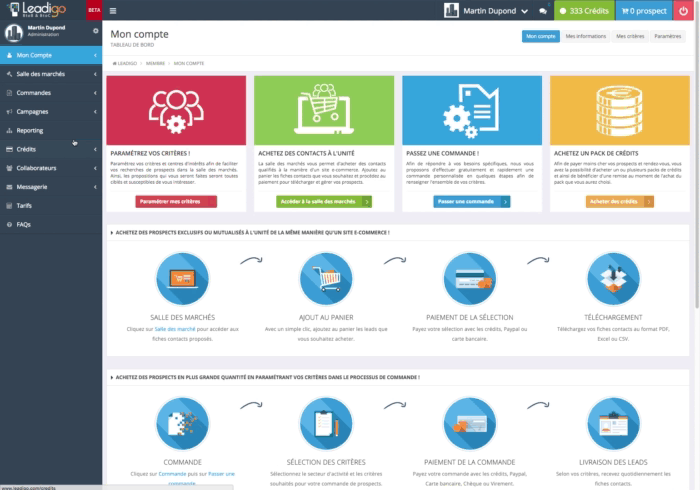
Task: Follow the Salle des marché text link
Action: (175, 329)
